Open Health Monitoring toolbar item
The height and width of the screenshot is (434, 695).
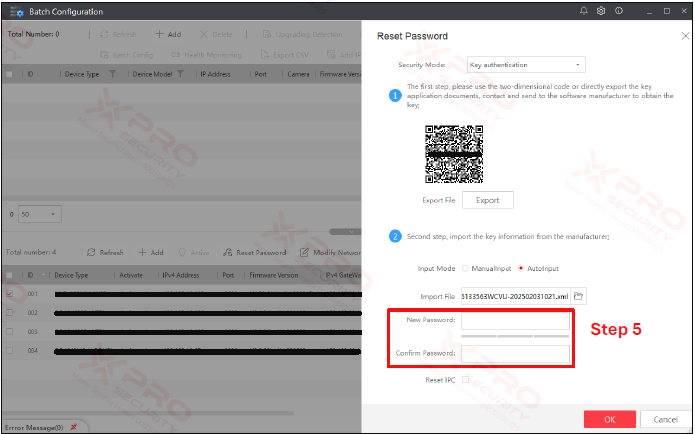point(207,55)
